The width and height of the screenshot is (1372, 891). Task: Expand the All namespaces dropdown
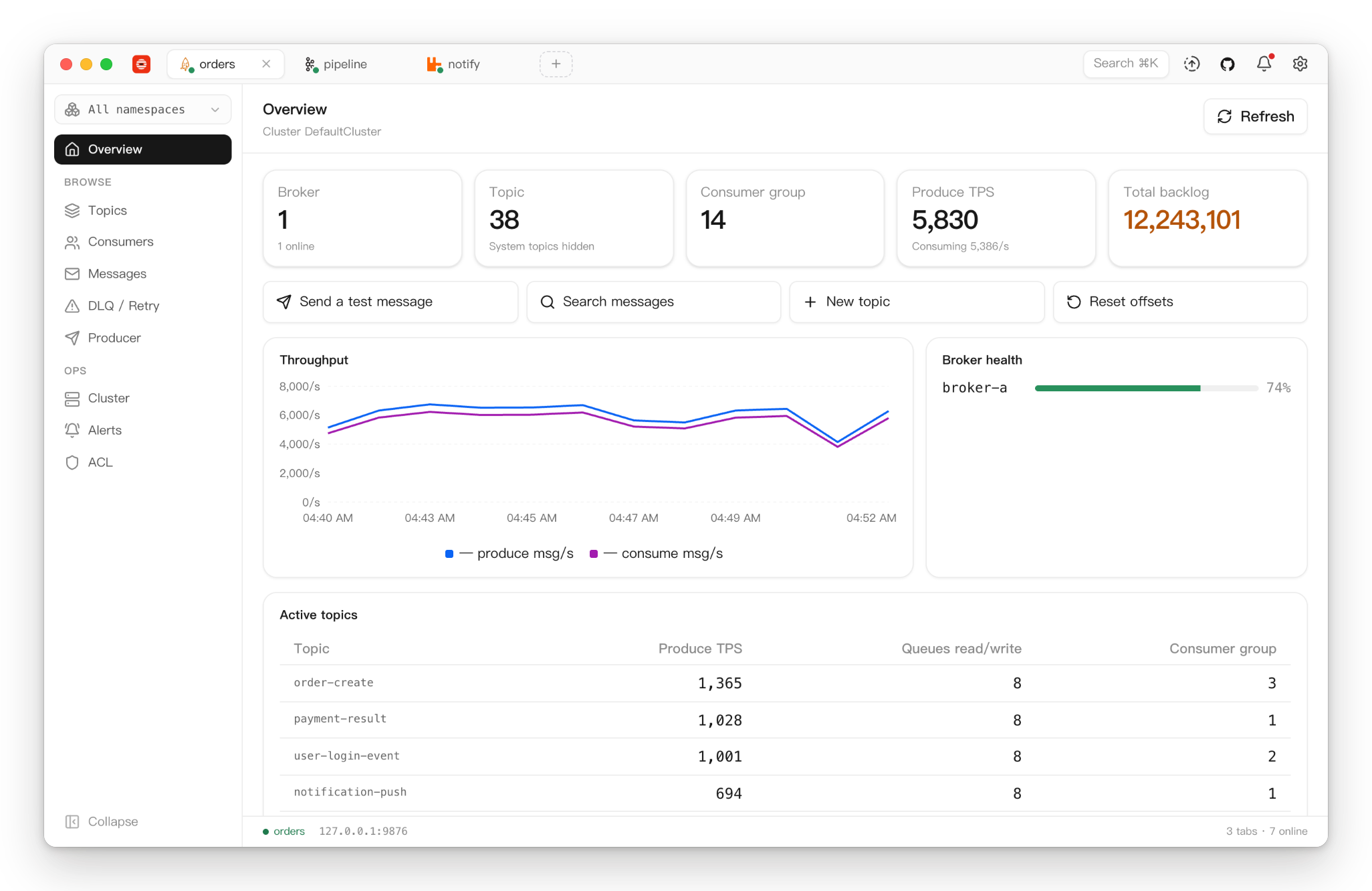coord(142,110)
